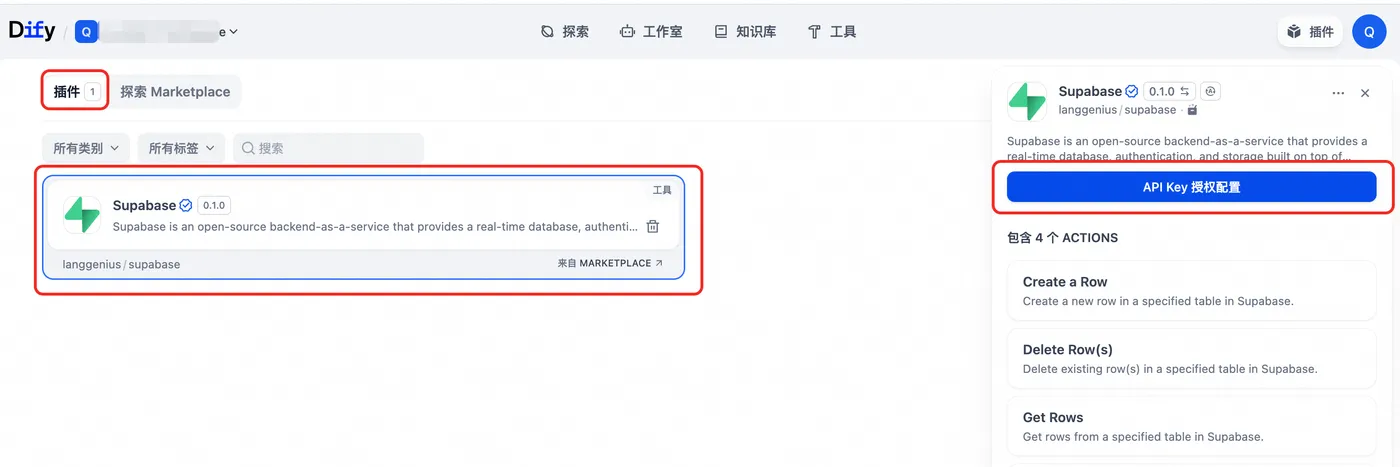Expand the 所有类别 filter dropdown
Screen dimensions: 1400x467
coord(86,148)
